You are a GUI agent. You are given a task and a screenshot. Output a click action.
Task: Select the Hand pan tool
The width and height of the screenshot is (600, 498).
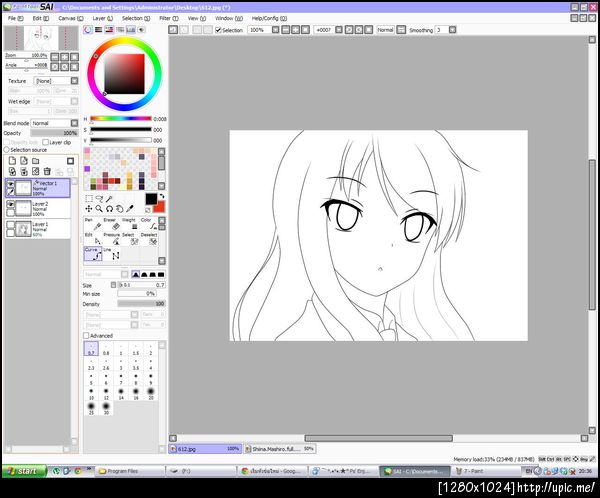pos(119,209)
